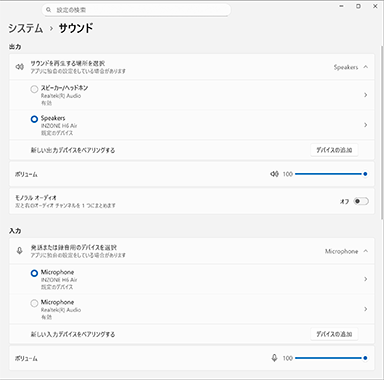Collapse the output device list chevron
The width and height of the screenshot is (384, 380).
[366, 67]
